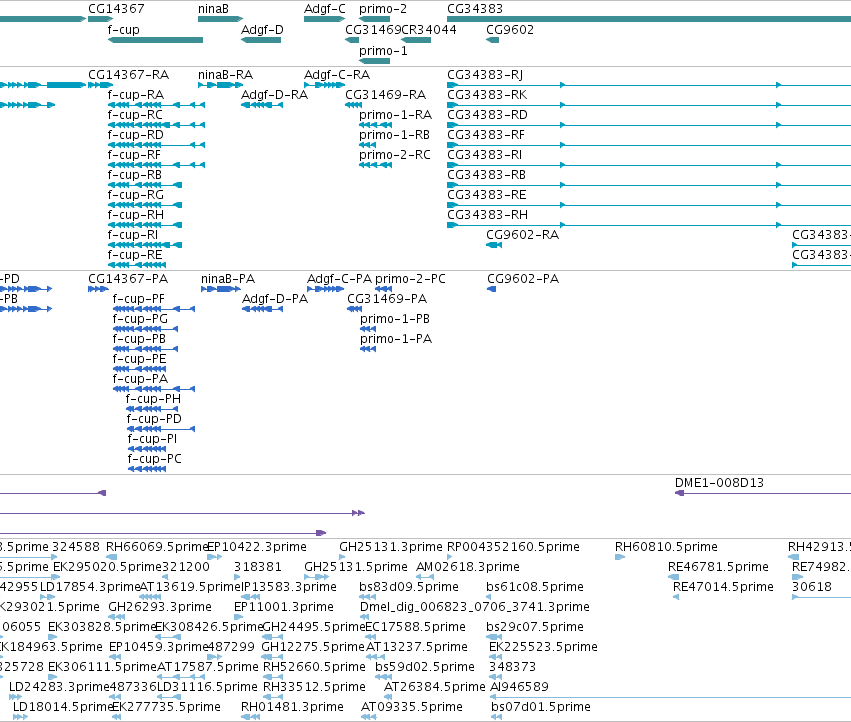Open CDS Adgf-C-PA

click(339, 280)
